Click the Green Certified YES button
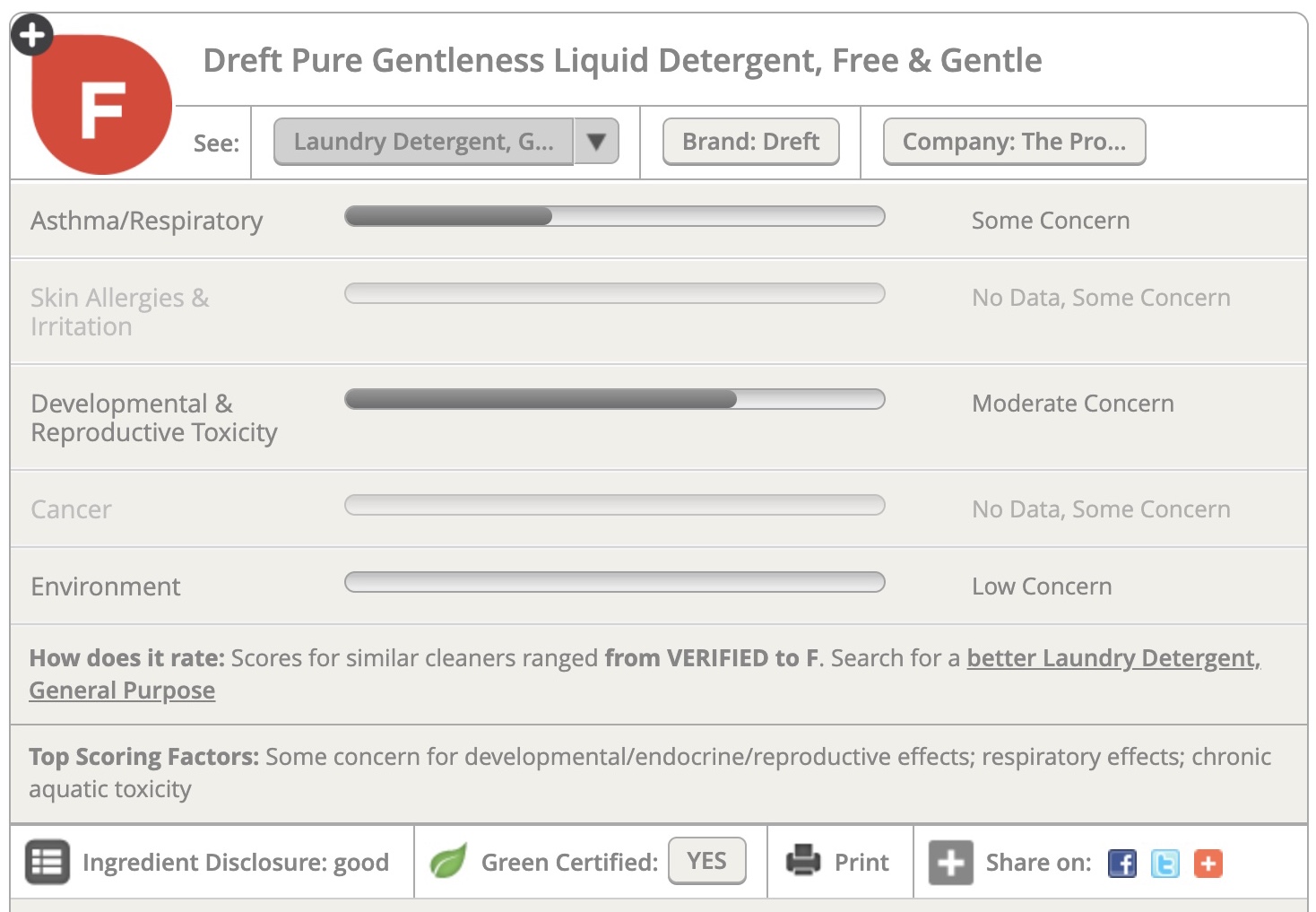The height and width of the screenshot is (912, 1316). tap(706, 861)
